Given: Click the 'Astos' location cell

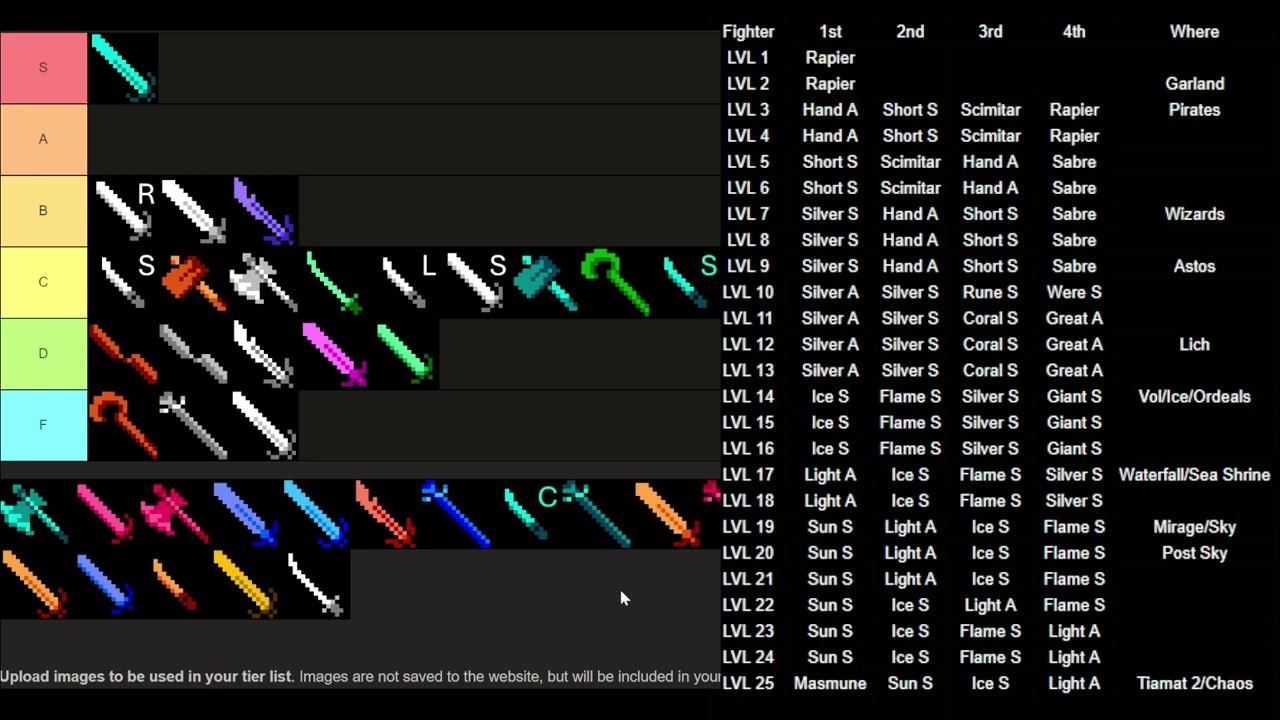Looking at the screenshot, I should [x=1194, y=266].
